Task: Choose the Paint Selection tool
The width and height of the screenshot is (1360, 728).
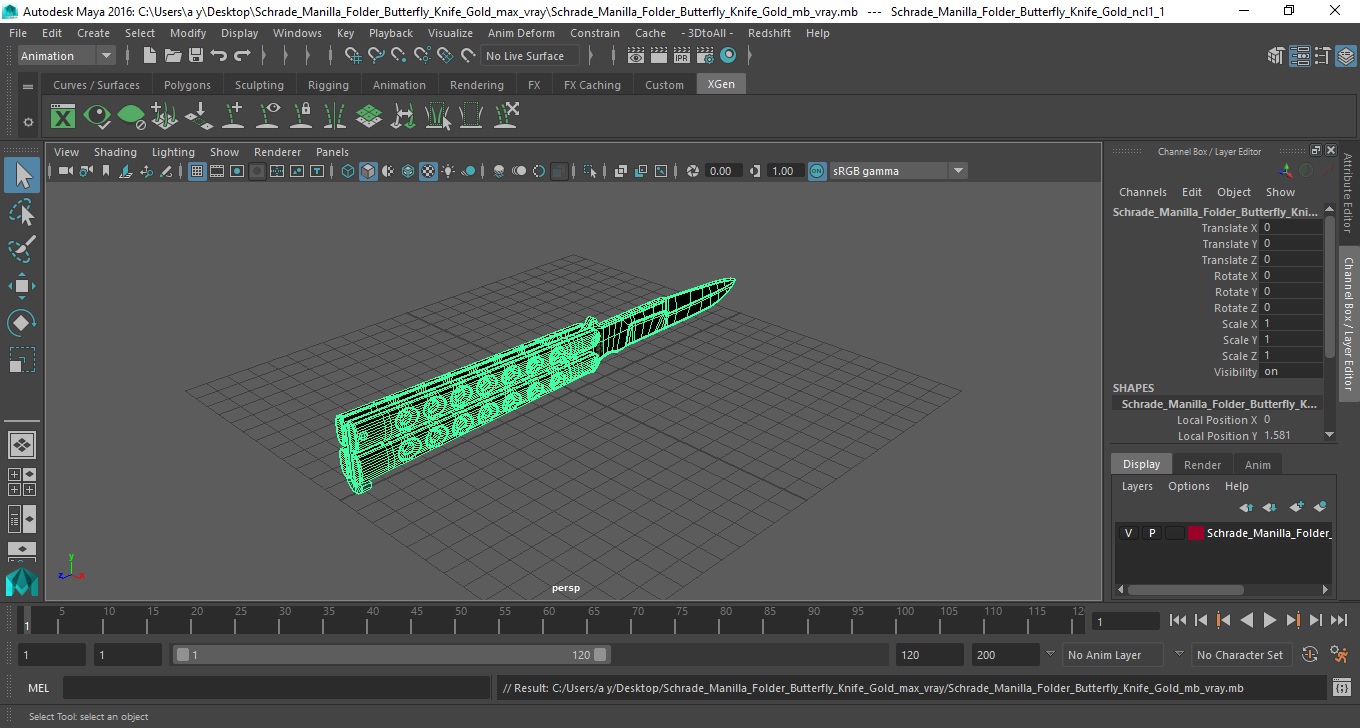Action: (x=22, y=249)
